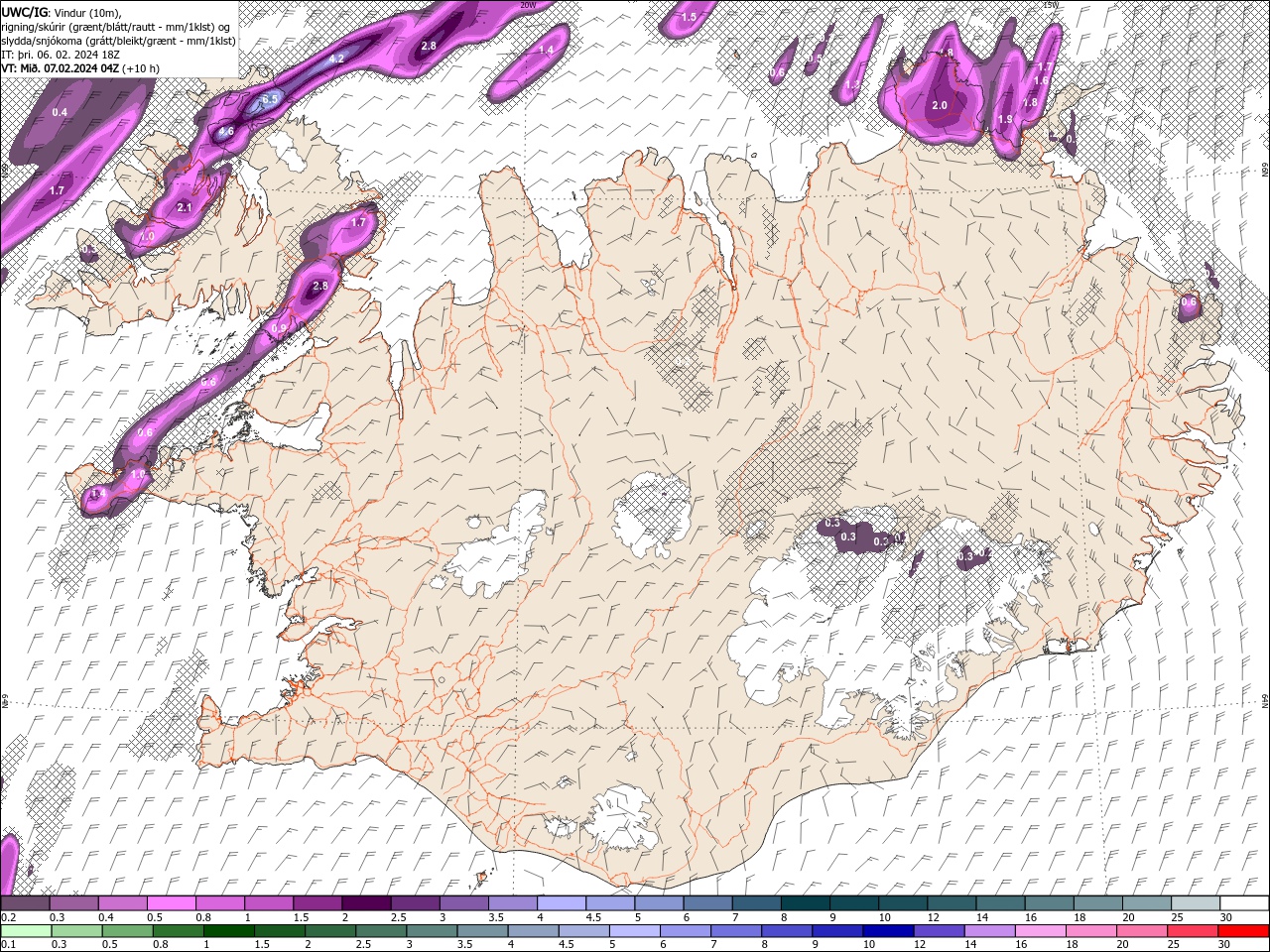Click the 4.2 precipitation value on the map
This screenshot has height=952, width=1270.
(335, 59)
